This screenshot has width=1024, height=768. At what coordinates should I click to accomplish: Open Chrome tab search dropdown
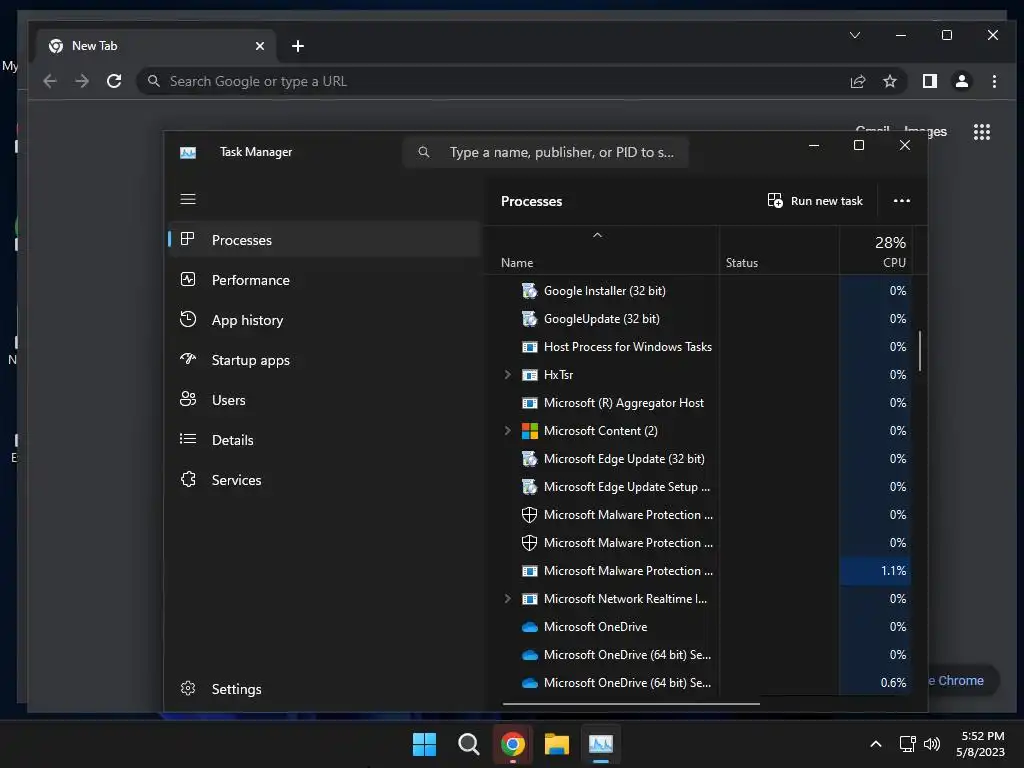tap(854, 35)
